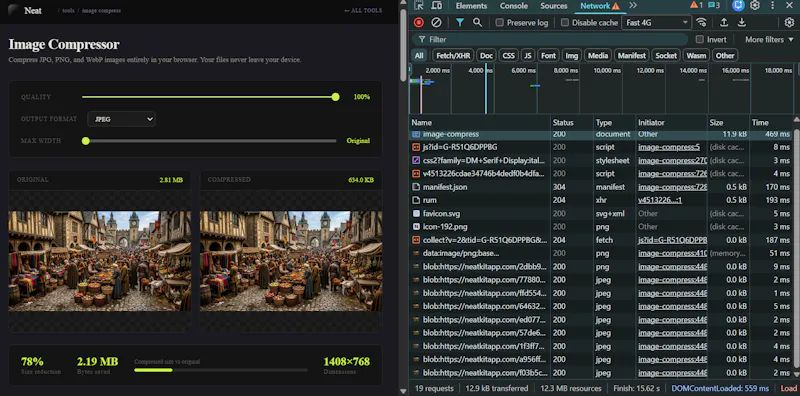Filter requests by Img type

click(571, 56)
